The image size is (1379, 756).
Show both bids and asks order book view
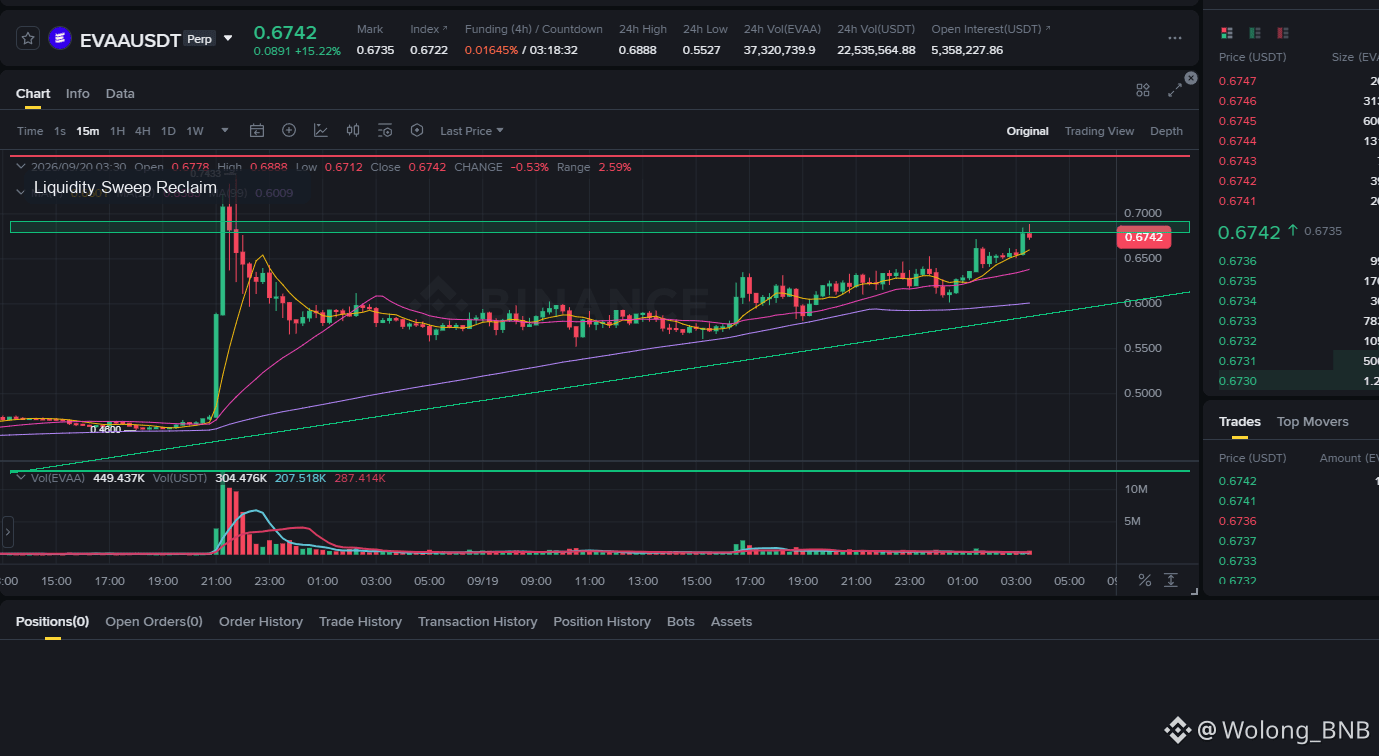click(1227, 33)
